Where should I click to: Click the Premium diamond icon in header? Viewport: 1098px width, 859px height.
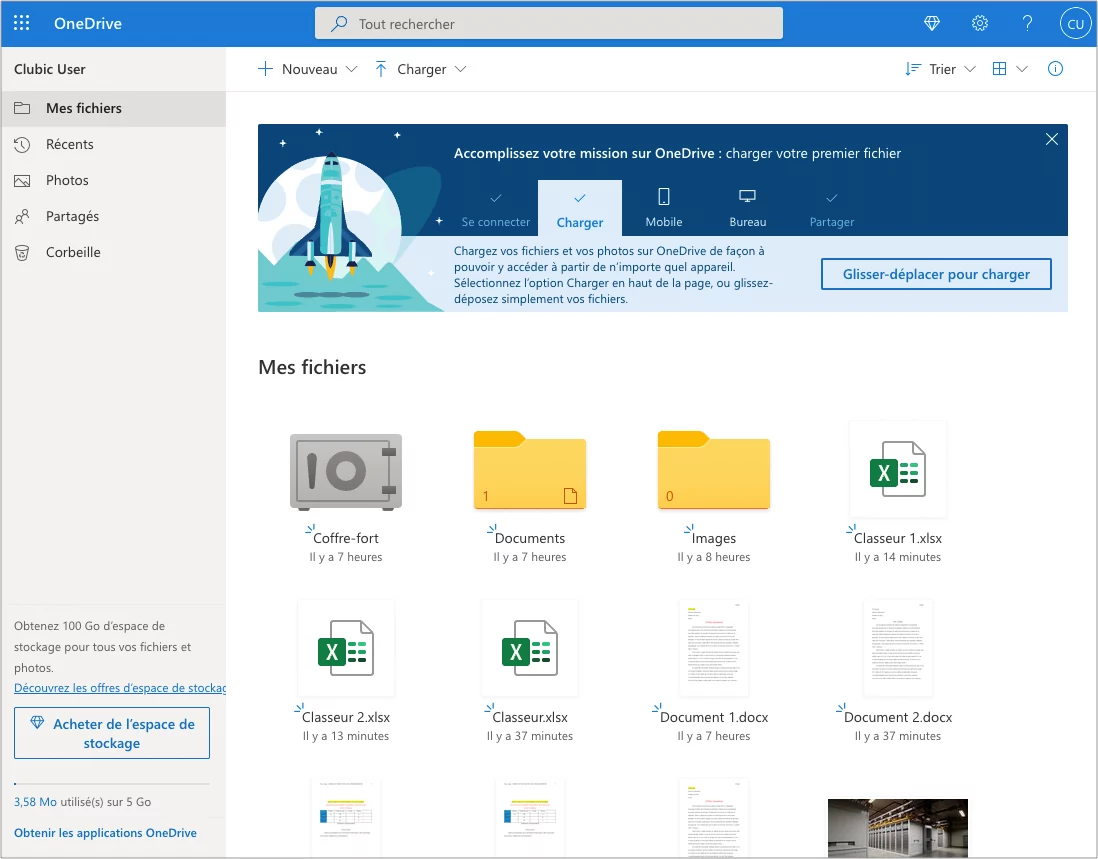click(932, 24)
